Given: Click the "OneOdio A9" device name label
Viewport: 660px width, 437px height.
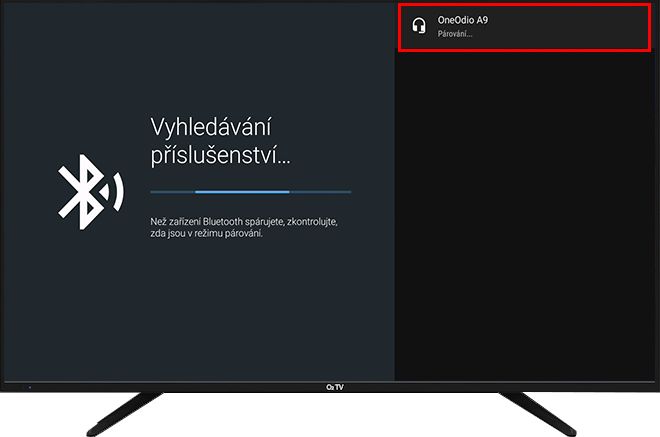Looking at the screenshot, I should pyautogui.click(x=463, y=19).
